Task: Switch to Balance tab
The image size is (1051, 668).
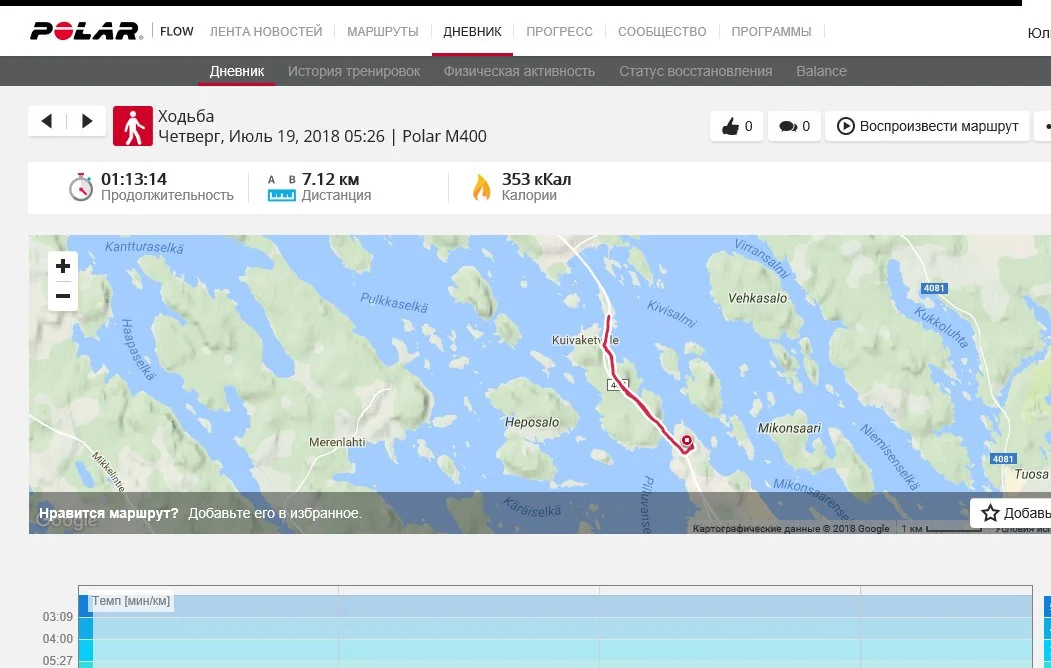Action: point(821,71)
